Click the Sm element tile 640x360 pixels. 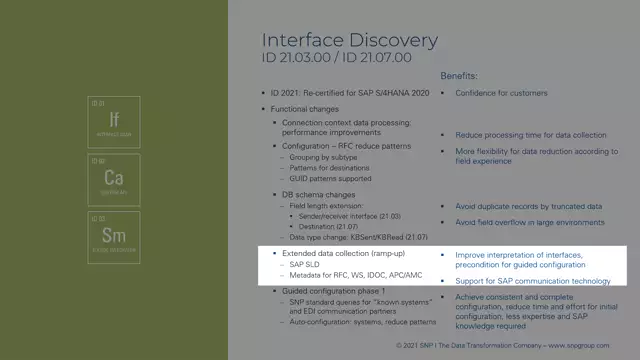pos(114,237)
